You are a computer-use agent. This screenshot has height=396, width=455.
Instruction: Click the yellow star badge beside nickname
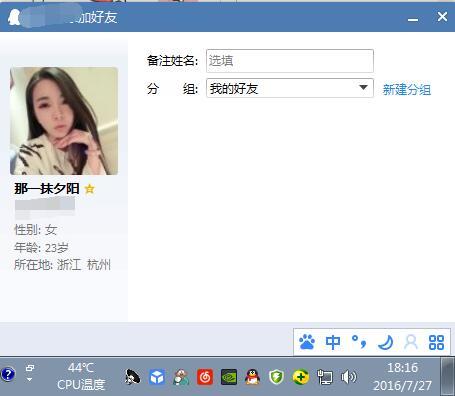pyautogui.click(x=89, y=189)
